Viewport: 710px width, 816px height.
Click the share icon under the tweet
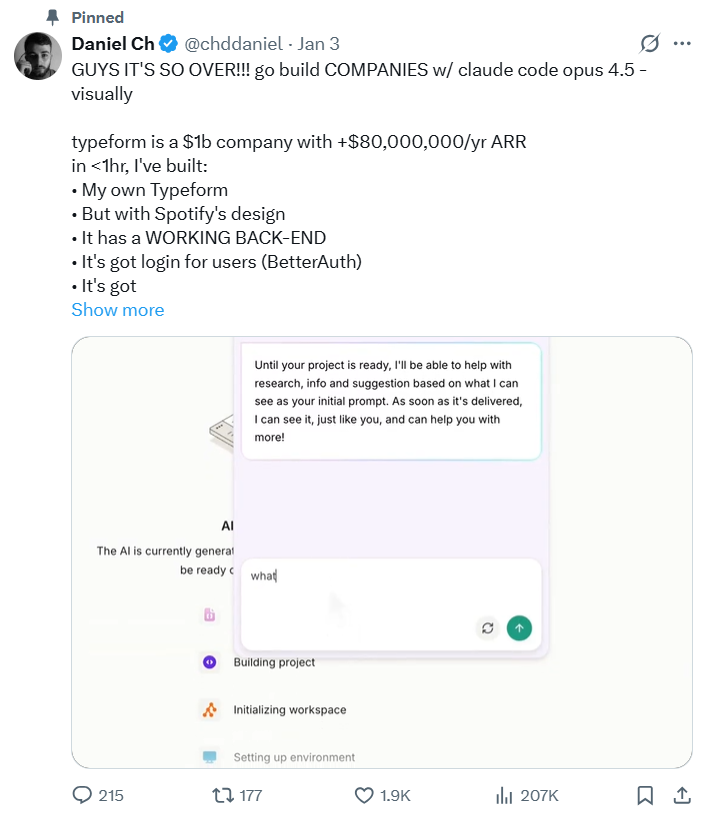tap(683, 795)
